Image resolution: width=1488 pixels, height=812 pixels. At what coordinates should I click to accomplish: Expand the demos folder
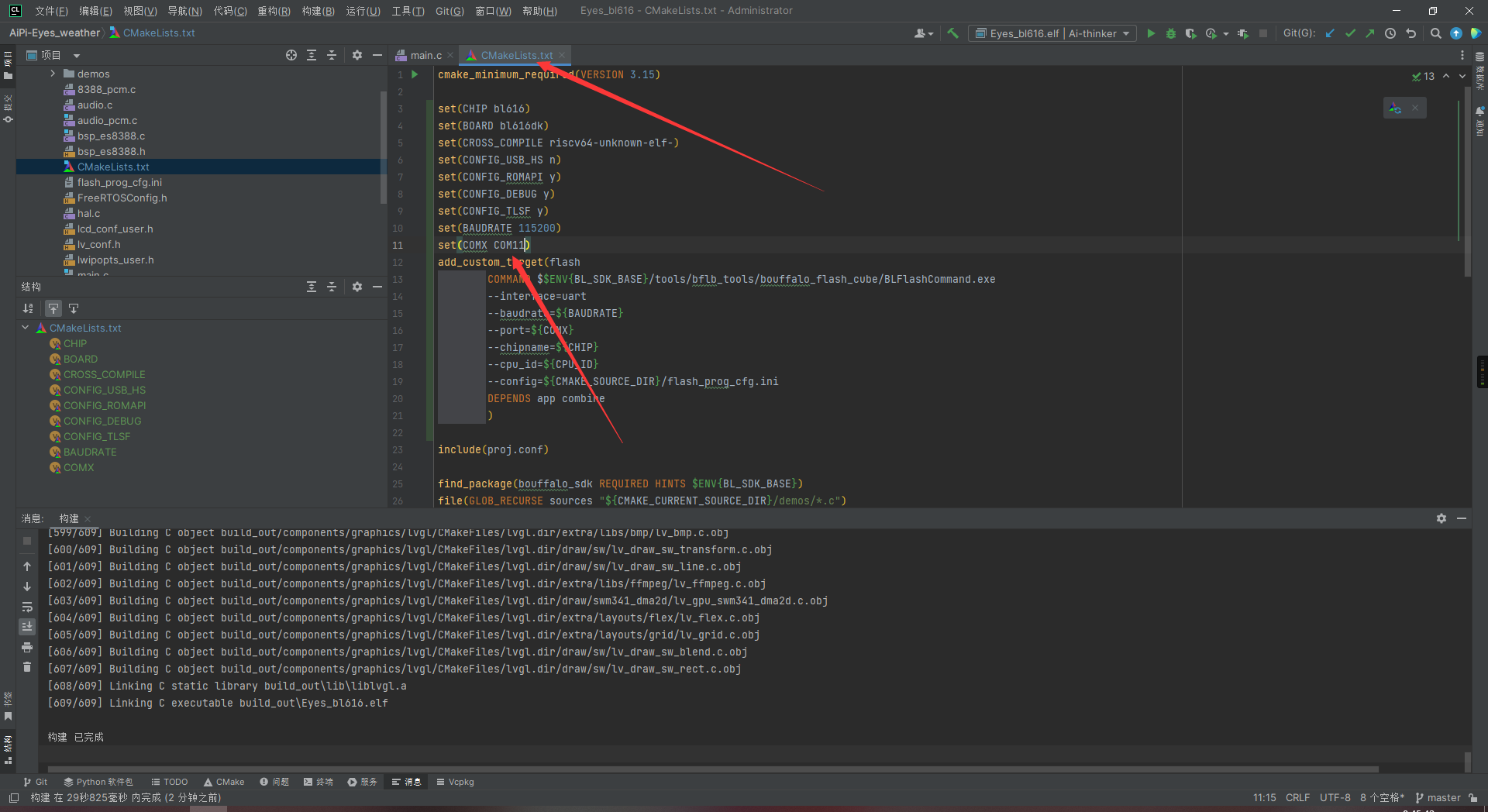pyautogui.click(x=53, y=74)
